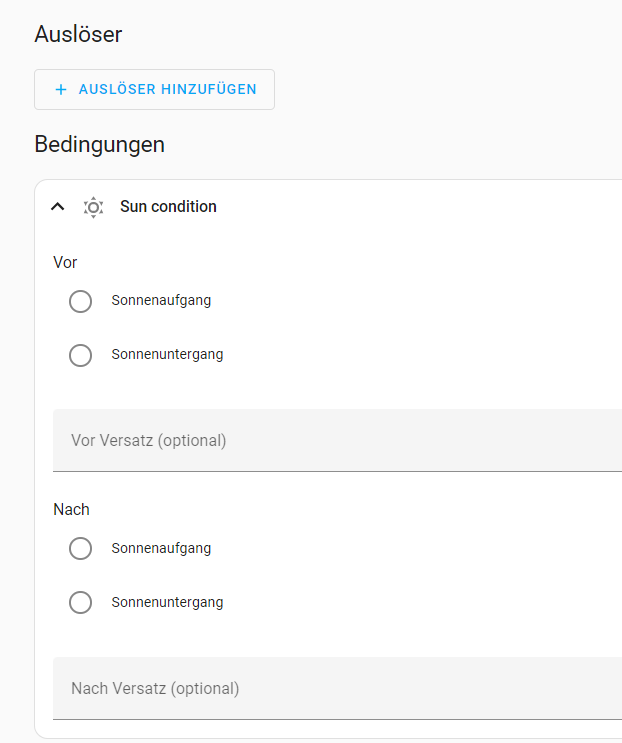The width and height of the screenshot is (622, 743).
Task: Click the Sonnenaufgang label in the Vor group
Action: coord(161,300)
